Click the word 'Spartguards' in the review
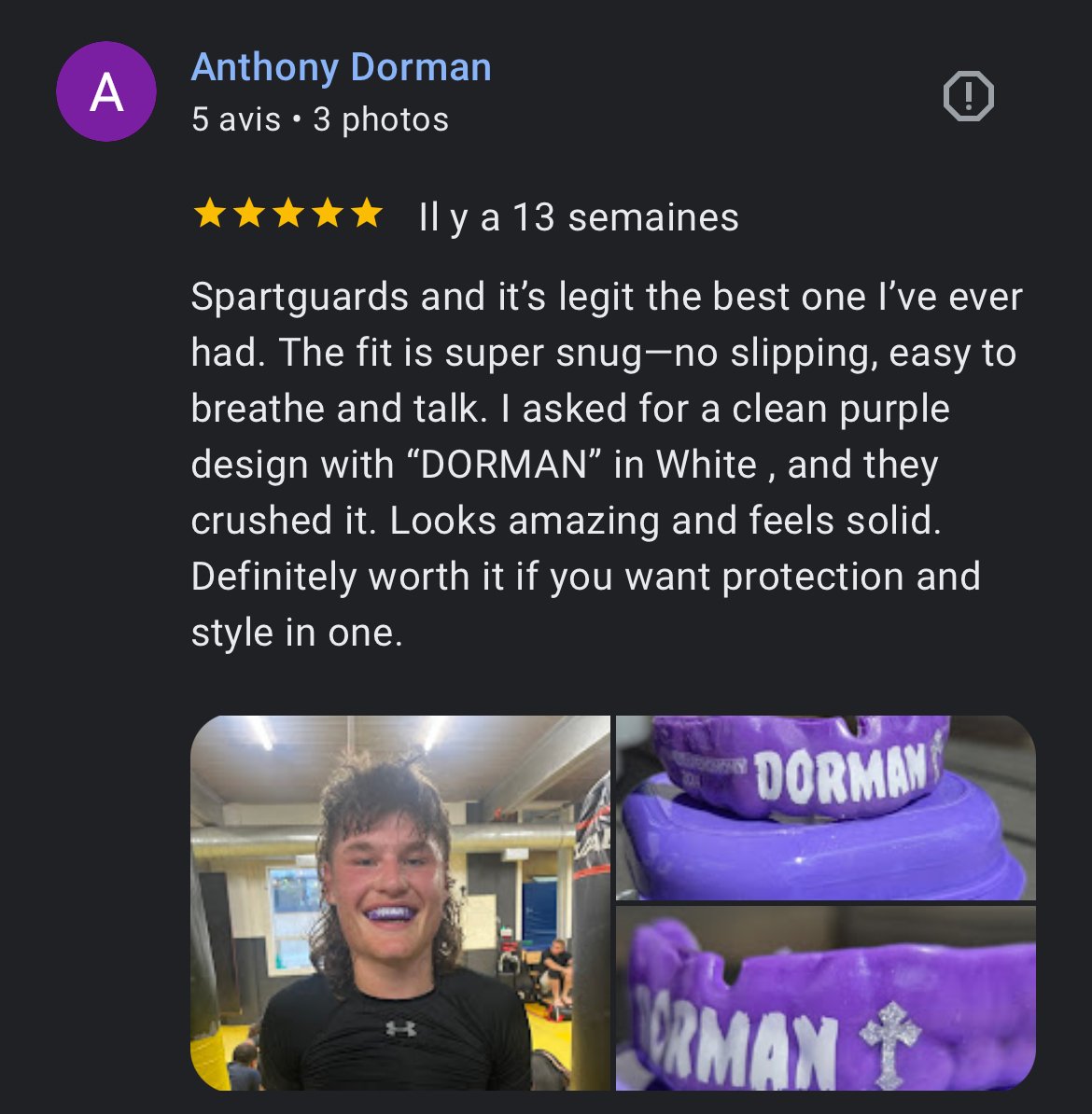The height and width of the screenshot is (1114, 1092). [x=300, y=298]
